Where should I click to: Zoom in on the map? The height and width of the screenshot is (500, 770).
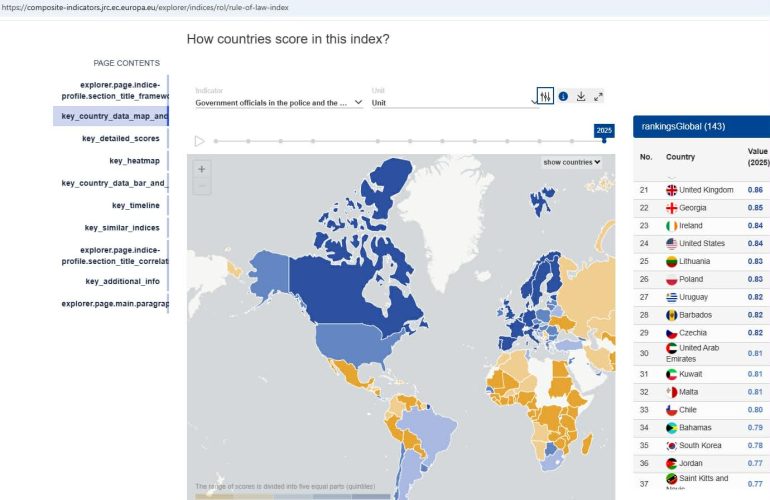coord(201,170)
